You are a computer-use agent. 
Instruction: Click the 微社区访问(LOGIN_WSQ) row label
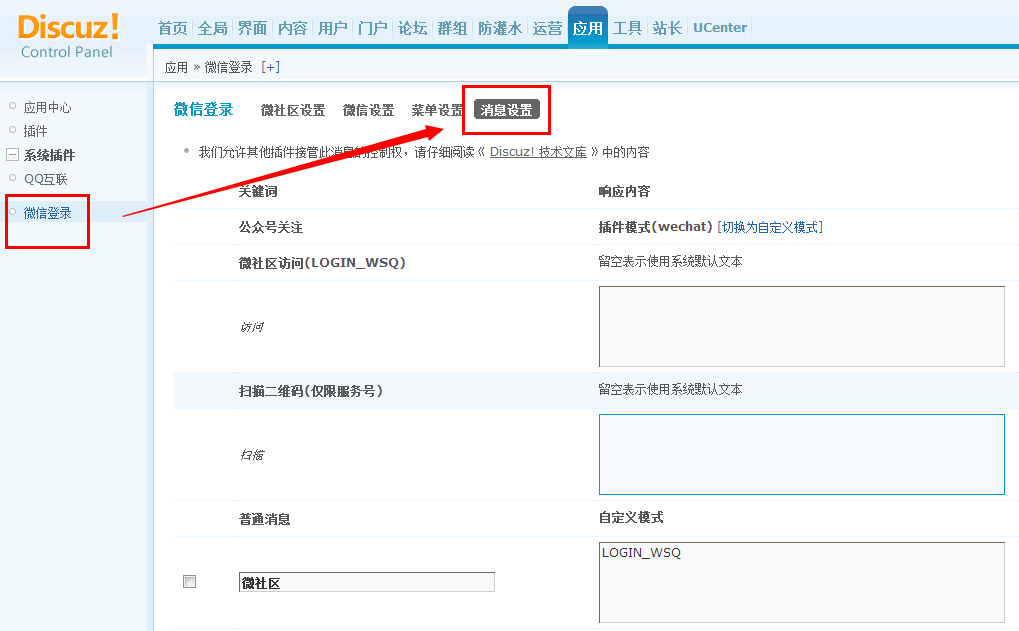click(322, 263)
